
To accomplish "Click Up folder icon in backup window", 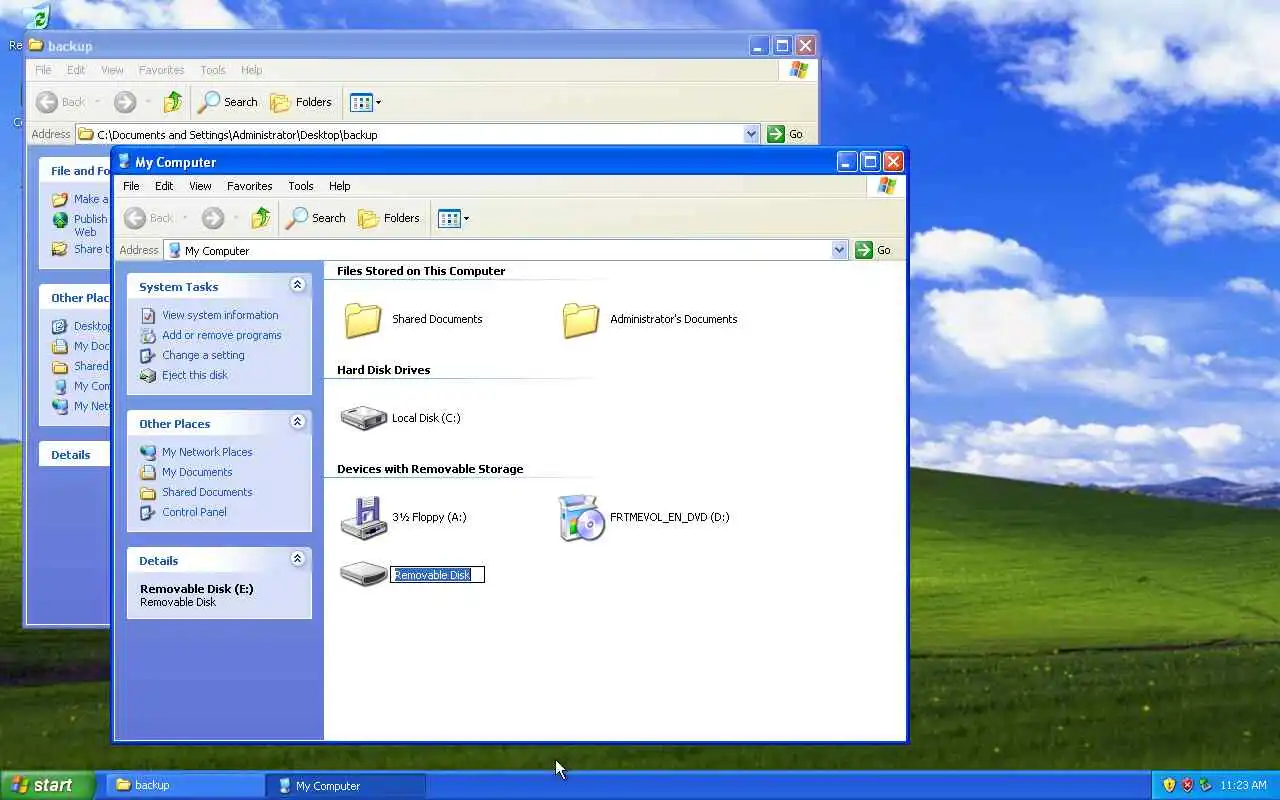I will (172, 102).
